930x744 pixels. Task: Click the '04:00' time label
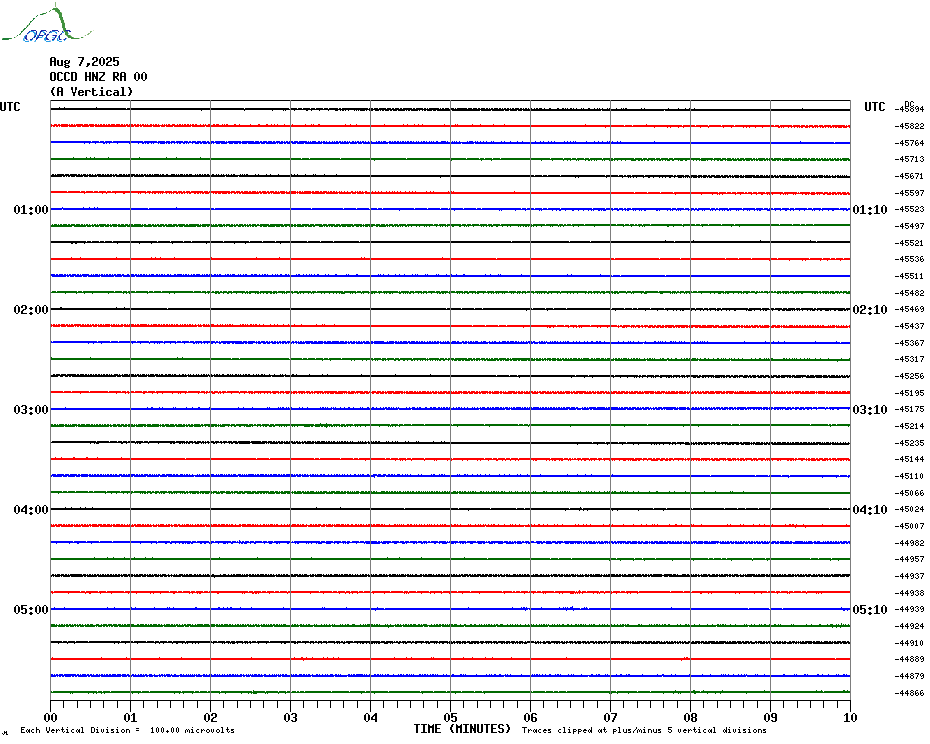tap(31, 510)
